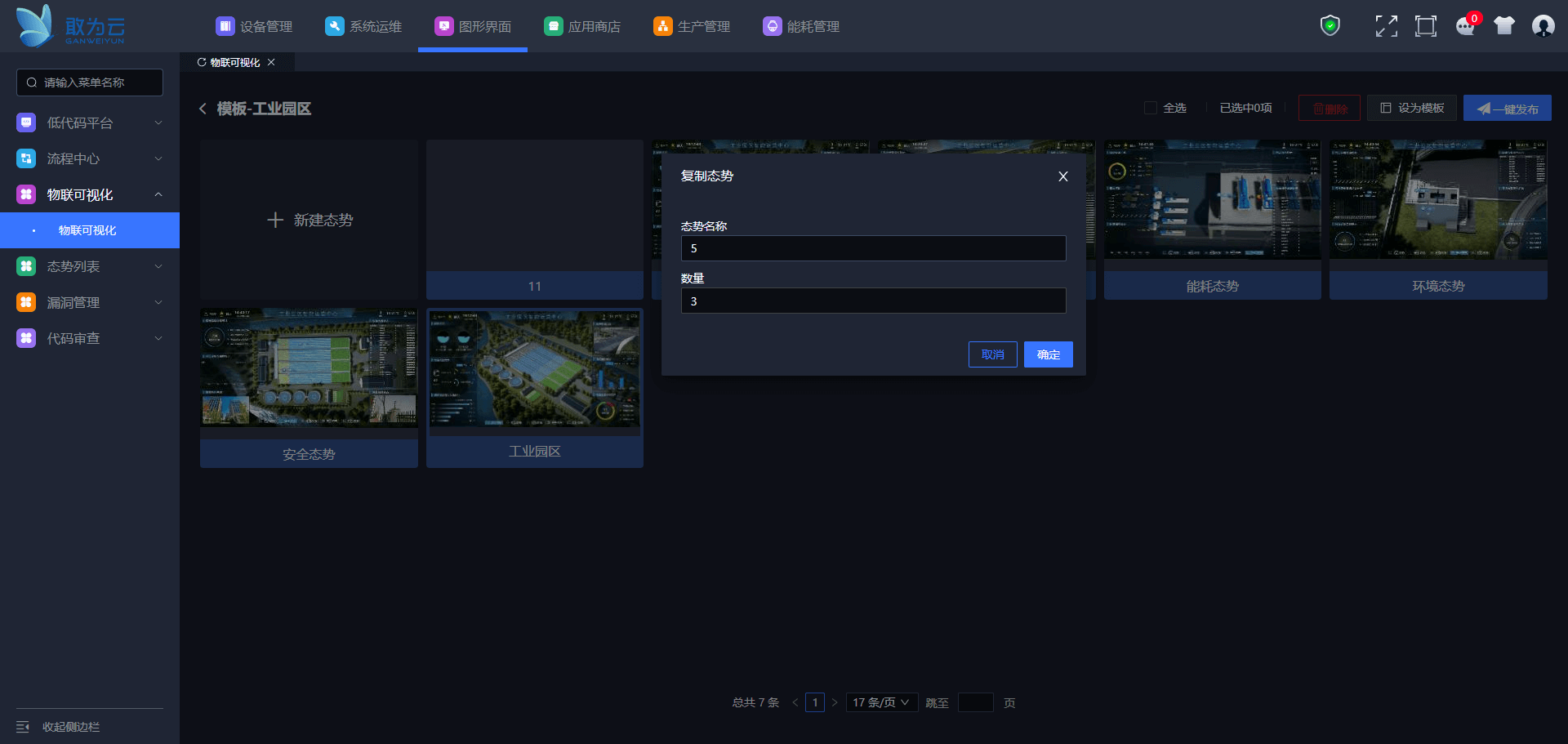1568x744 pixels.
Task: Click the 低代码平台 sidebar icon
Action: [x=26, y=123]
